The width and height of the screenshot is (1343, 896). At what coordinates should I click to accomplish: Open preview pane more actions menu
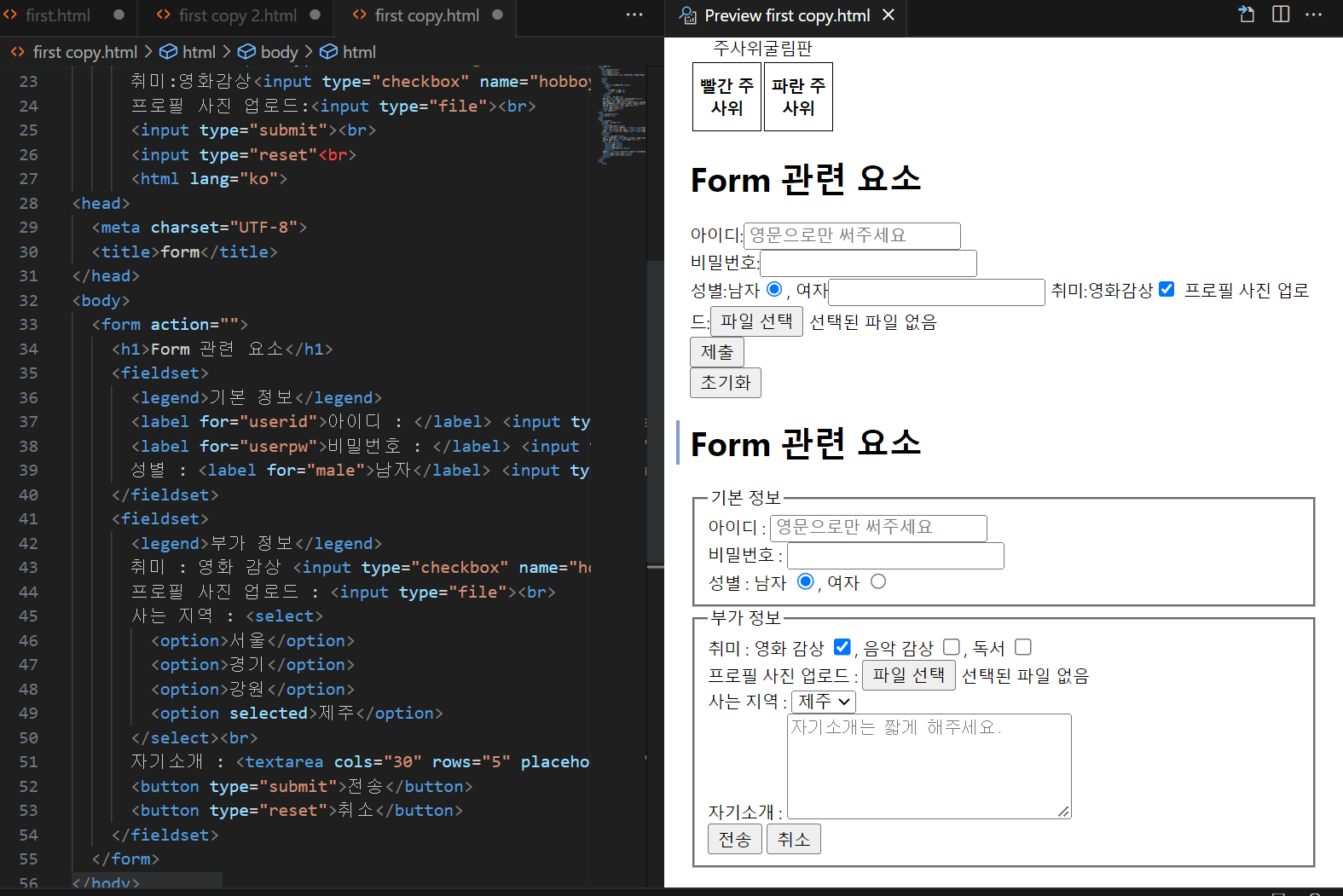click(x=1314, y=14)
